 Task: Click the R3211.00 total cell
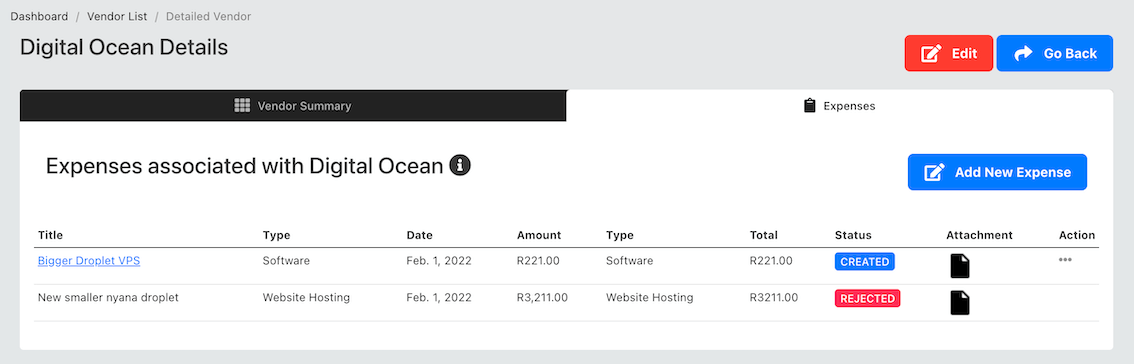[x=774, y=297]
